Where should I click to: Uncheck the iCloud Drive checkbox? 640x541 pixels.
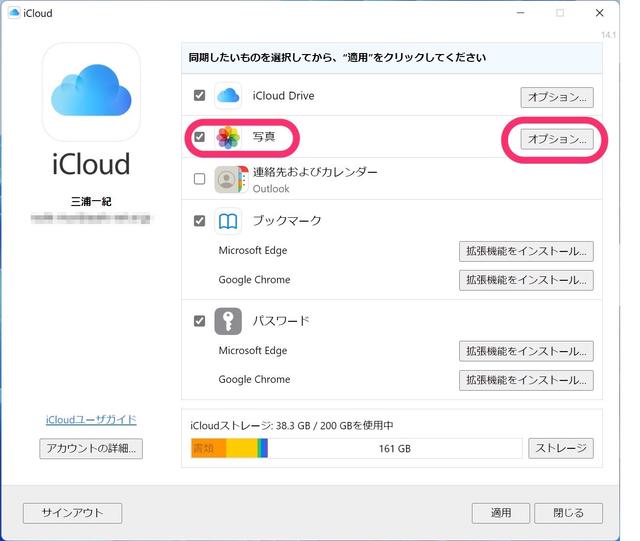coord(200,96)
